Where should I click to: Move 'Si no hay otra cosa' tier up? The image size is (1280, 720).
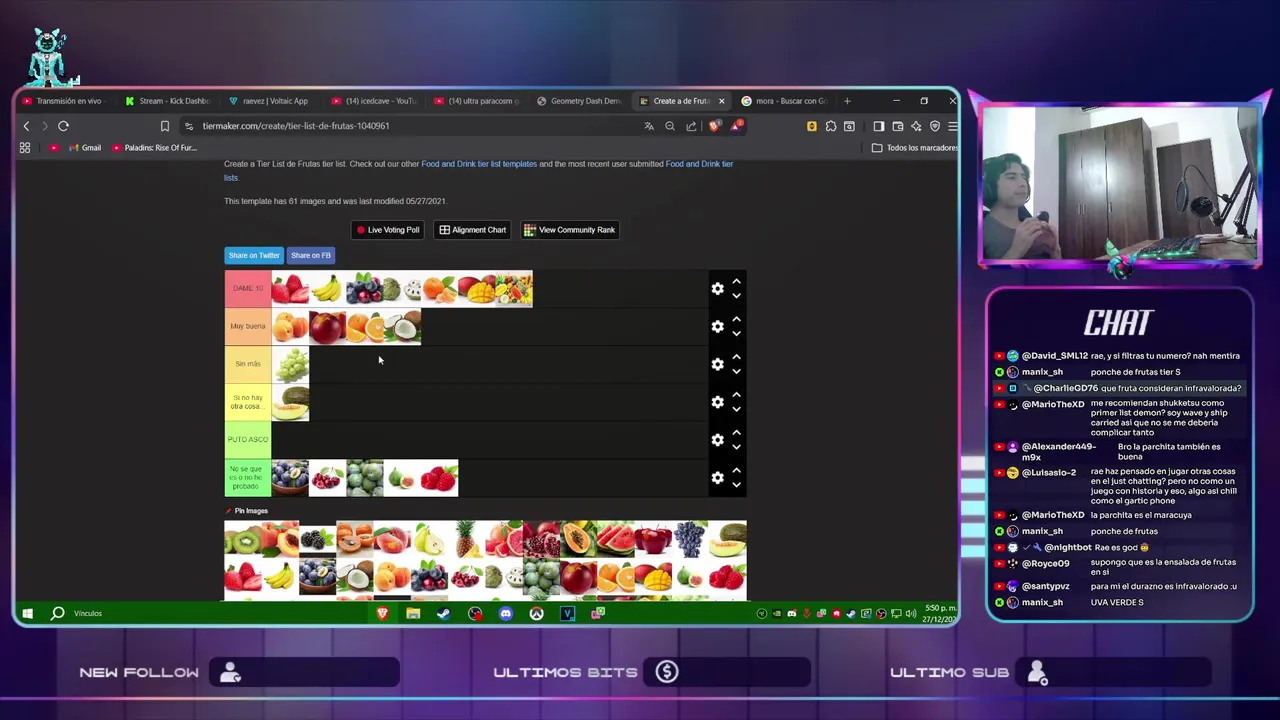click(736, 395)
